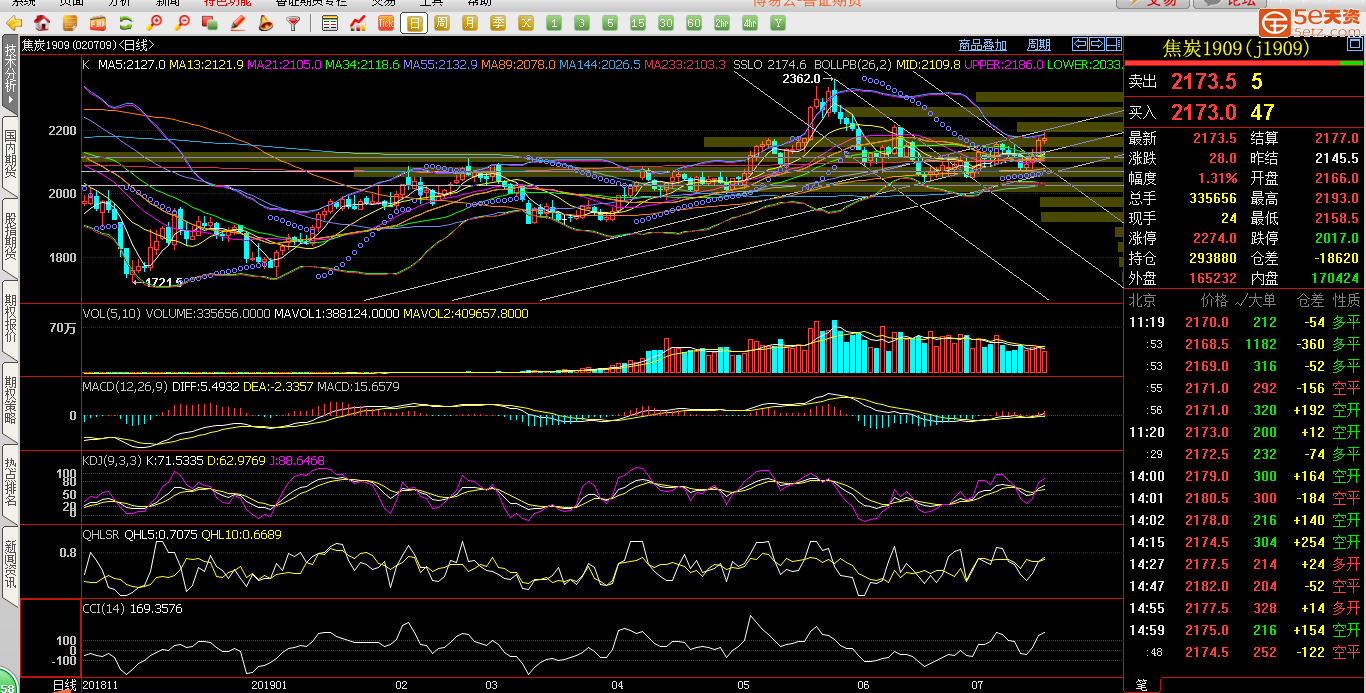
Task: Click the CCI(14) indicator label
Action: (102, 608)
